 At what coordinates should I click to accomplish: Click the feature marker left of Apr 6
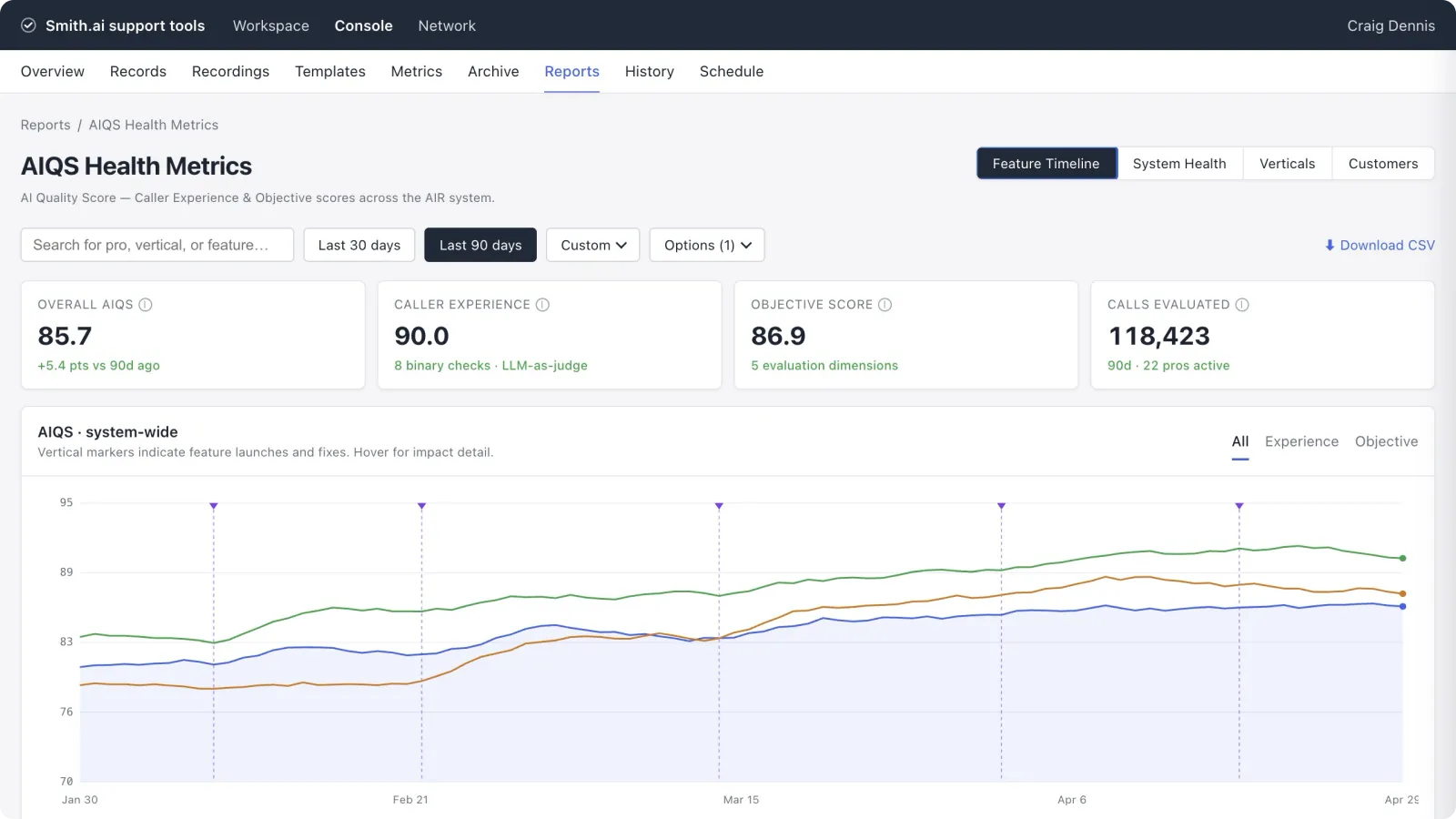pos(1001,506)
